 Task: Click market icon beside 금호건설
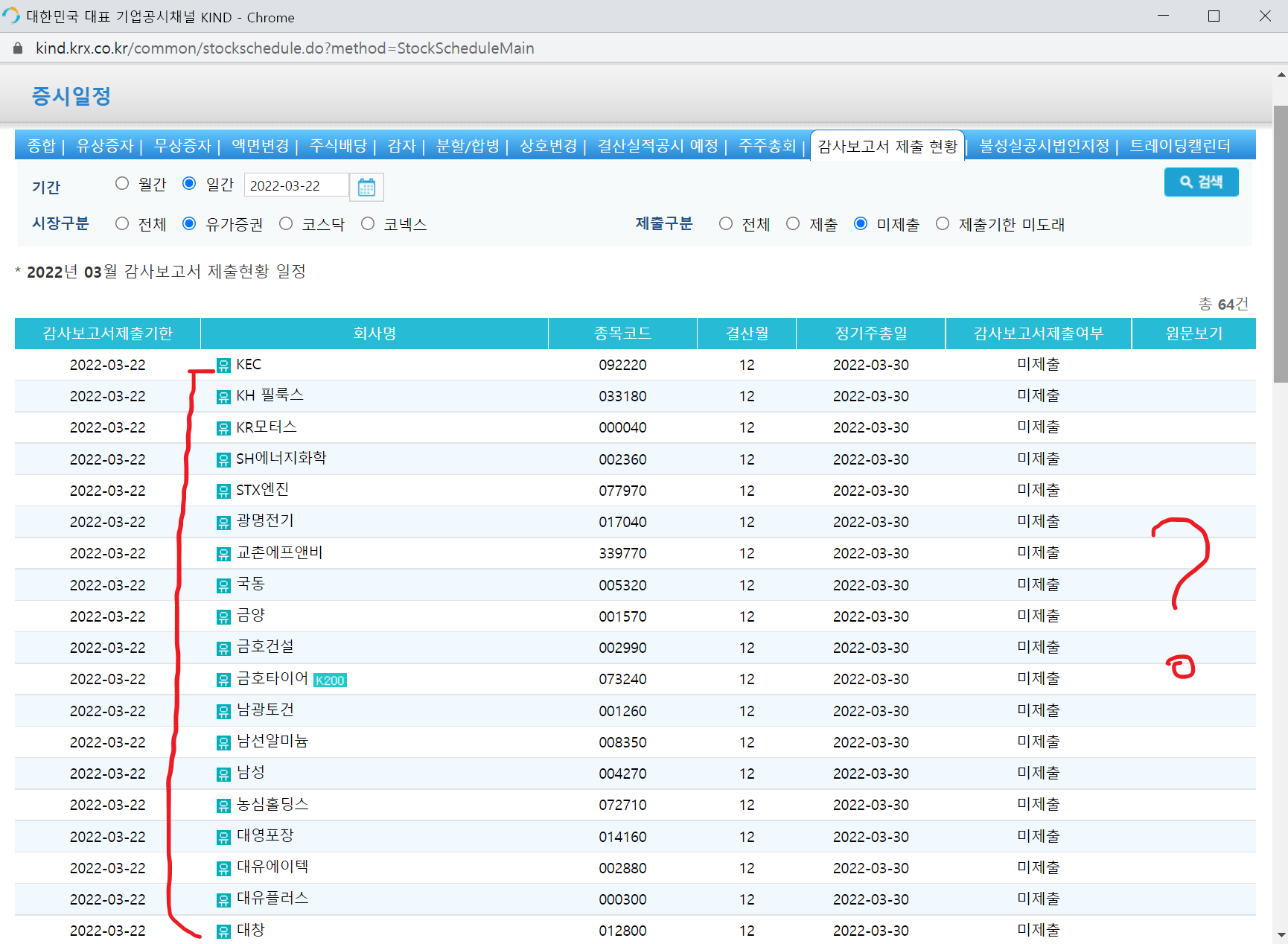(x=223, y=648)
